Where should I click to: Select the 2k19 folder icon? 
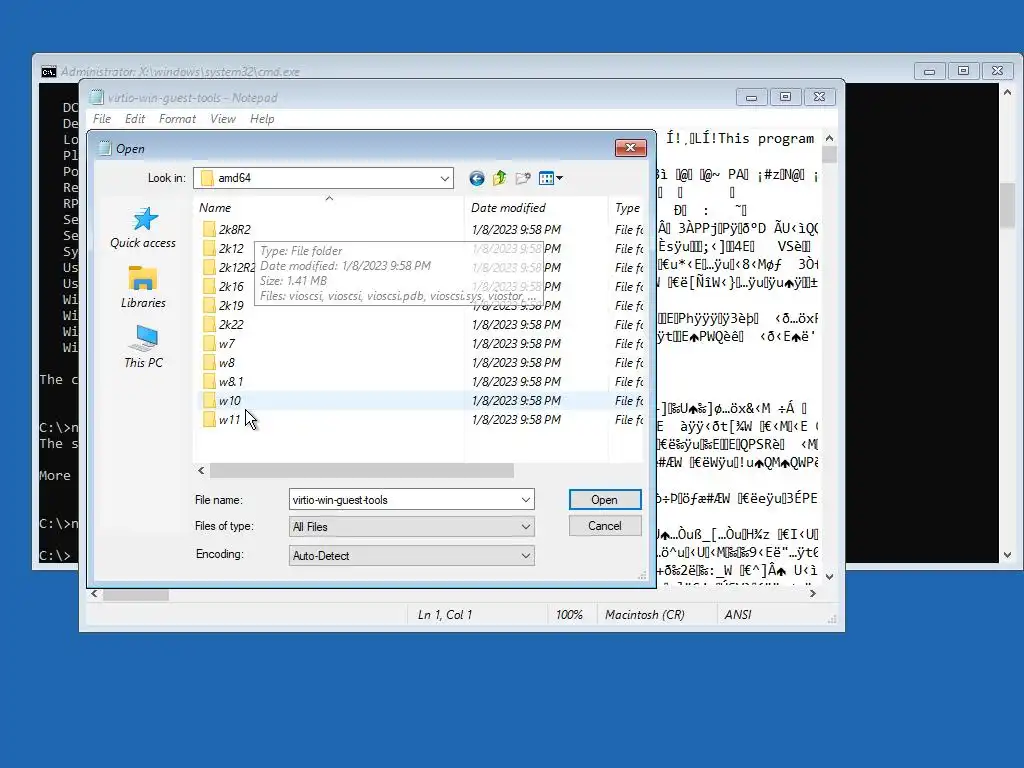[x=209, y=305]
